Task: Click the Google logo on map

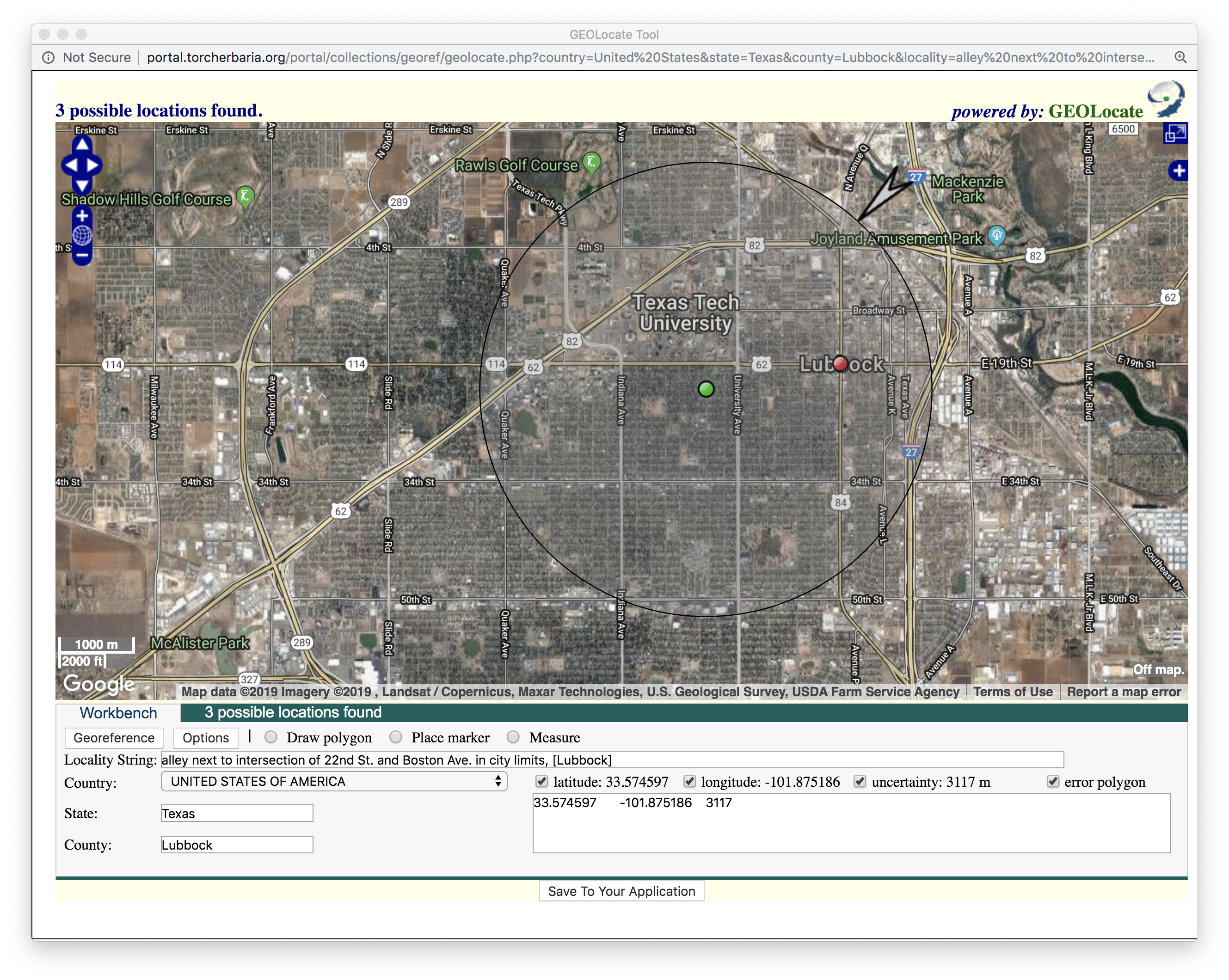Action: click(x=99, y=684)
